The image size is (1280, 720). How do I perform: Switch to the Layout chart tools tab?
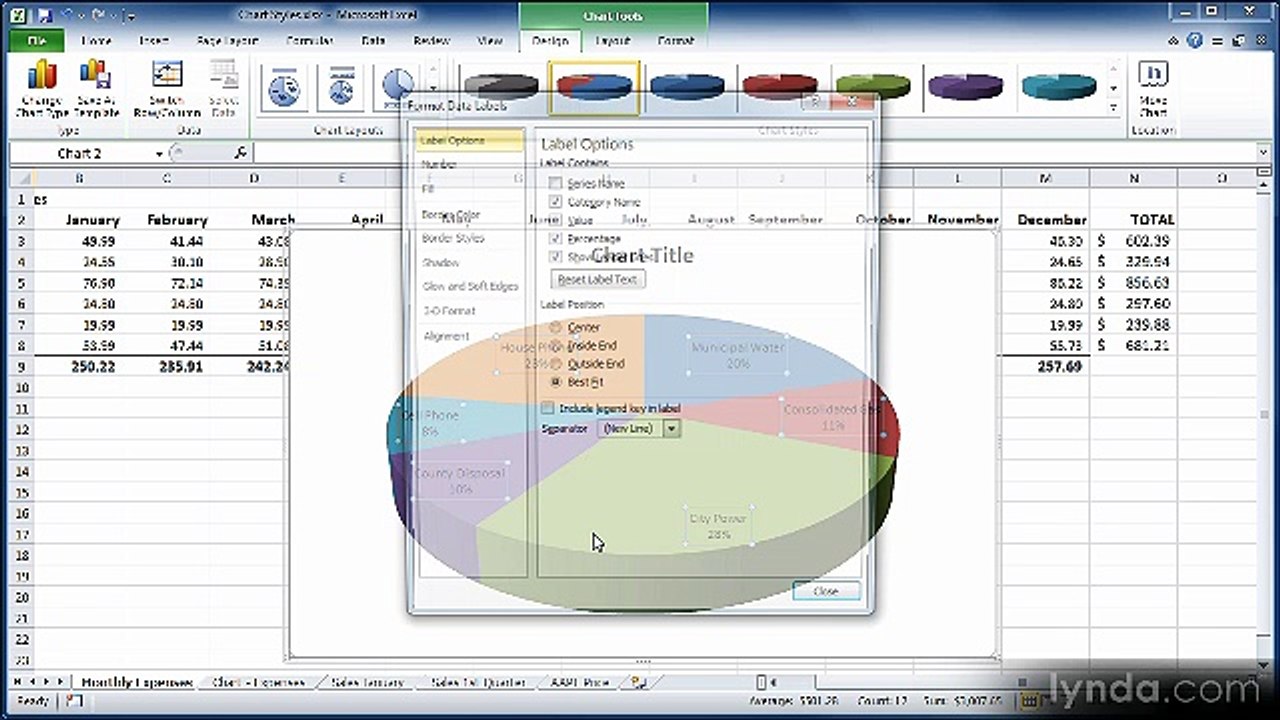[x=613, y=41]
